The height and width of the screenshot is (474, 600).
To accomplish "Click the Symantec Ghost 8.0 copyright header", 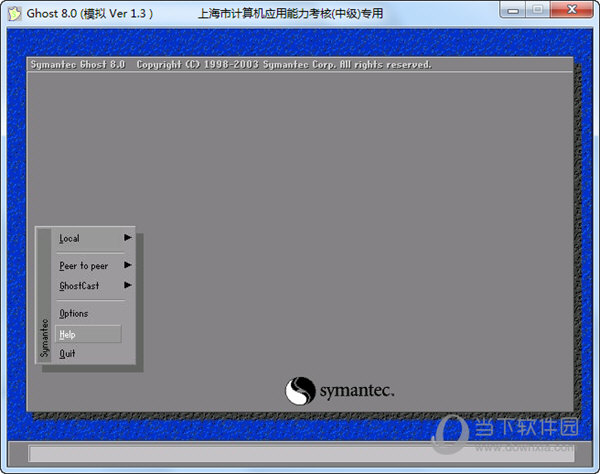I will [229, 65].
